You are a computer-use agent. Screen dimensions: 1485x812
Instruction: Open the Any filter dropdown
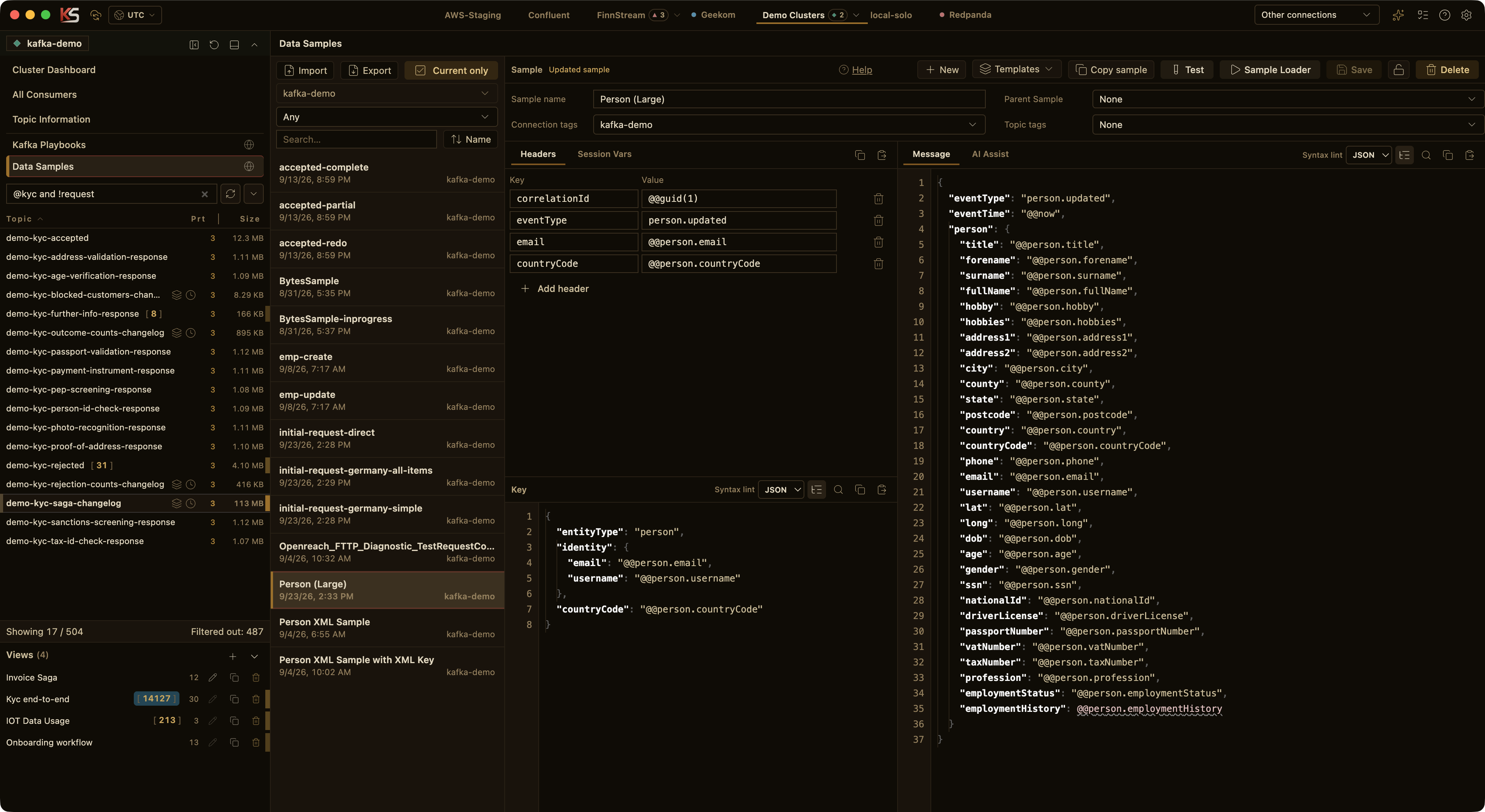click(x=387, y=117)
